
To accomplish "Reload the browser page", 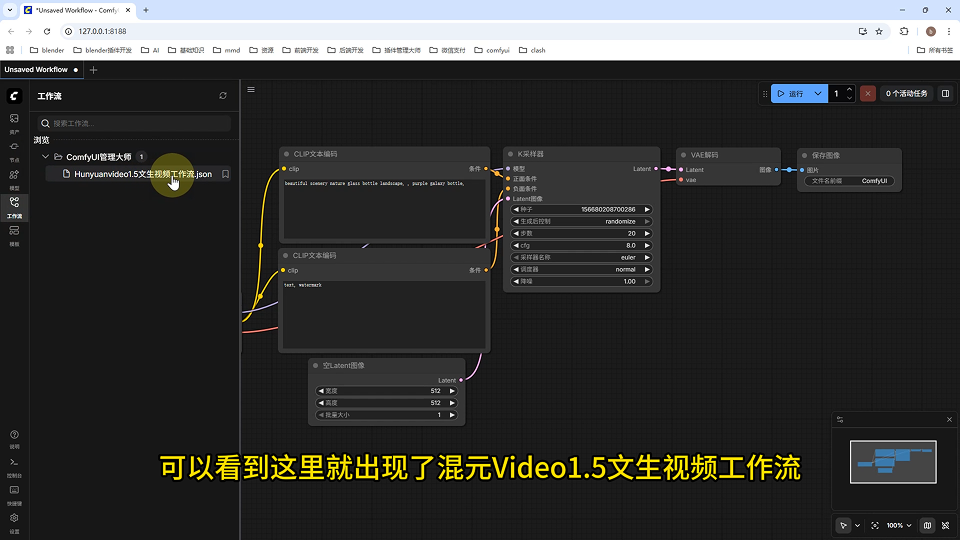I will [47, 31].
